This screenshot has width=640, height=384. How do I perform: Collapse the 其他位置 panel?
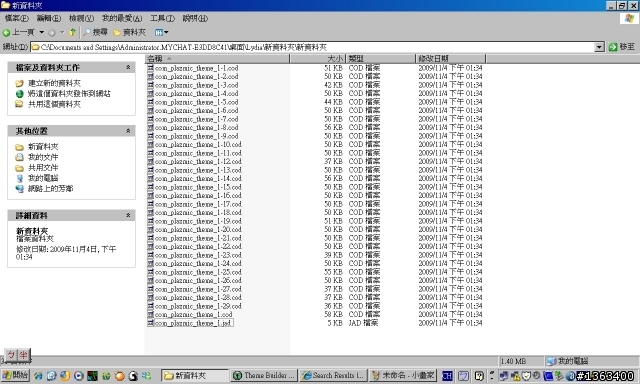coord(128,131)
